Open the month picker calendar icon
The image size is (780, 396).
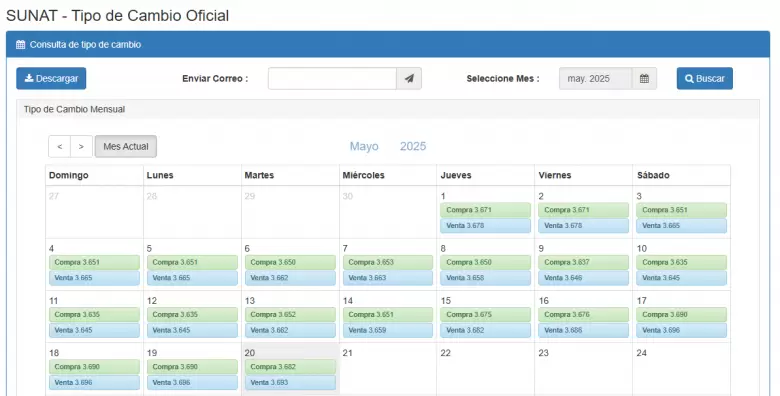(644, 79)
